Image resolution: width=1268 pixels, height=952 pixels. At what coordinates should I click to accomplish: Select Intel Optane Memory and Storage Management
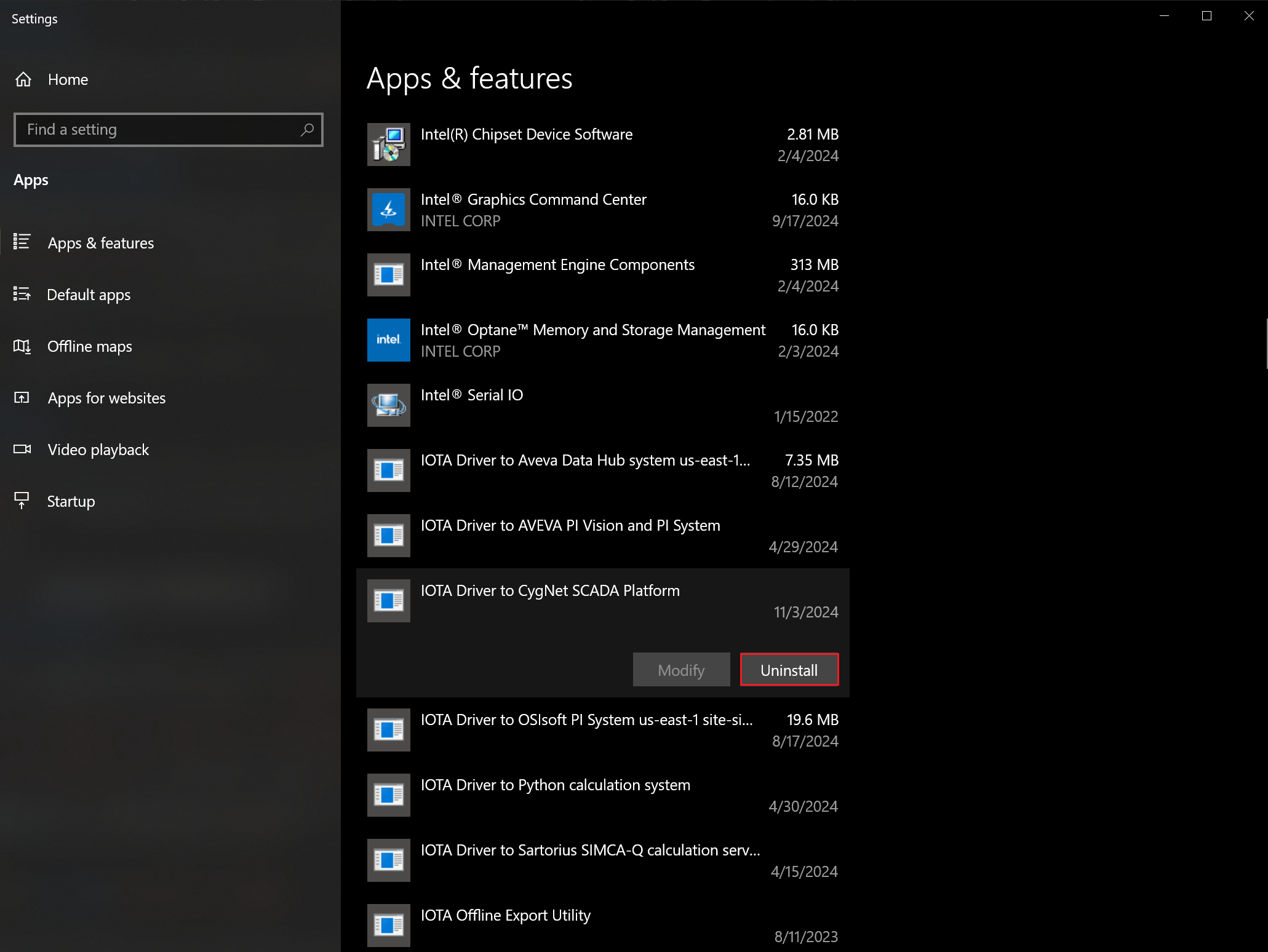(603, 340)
